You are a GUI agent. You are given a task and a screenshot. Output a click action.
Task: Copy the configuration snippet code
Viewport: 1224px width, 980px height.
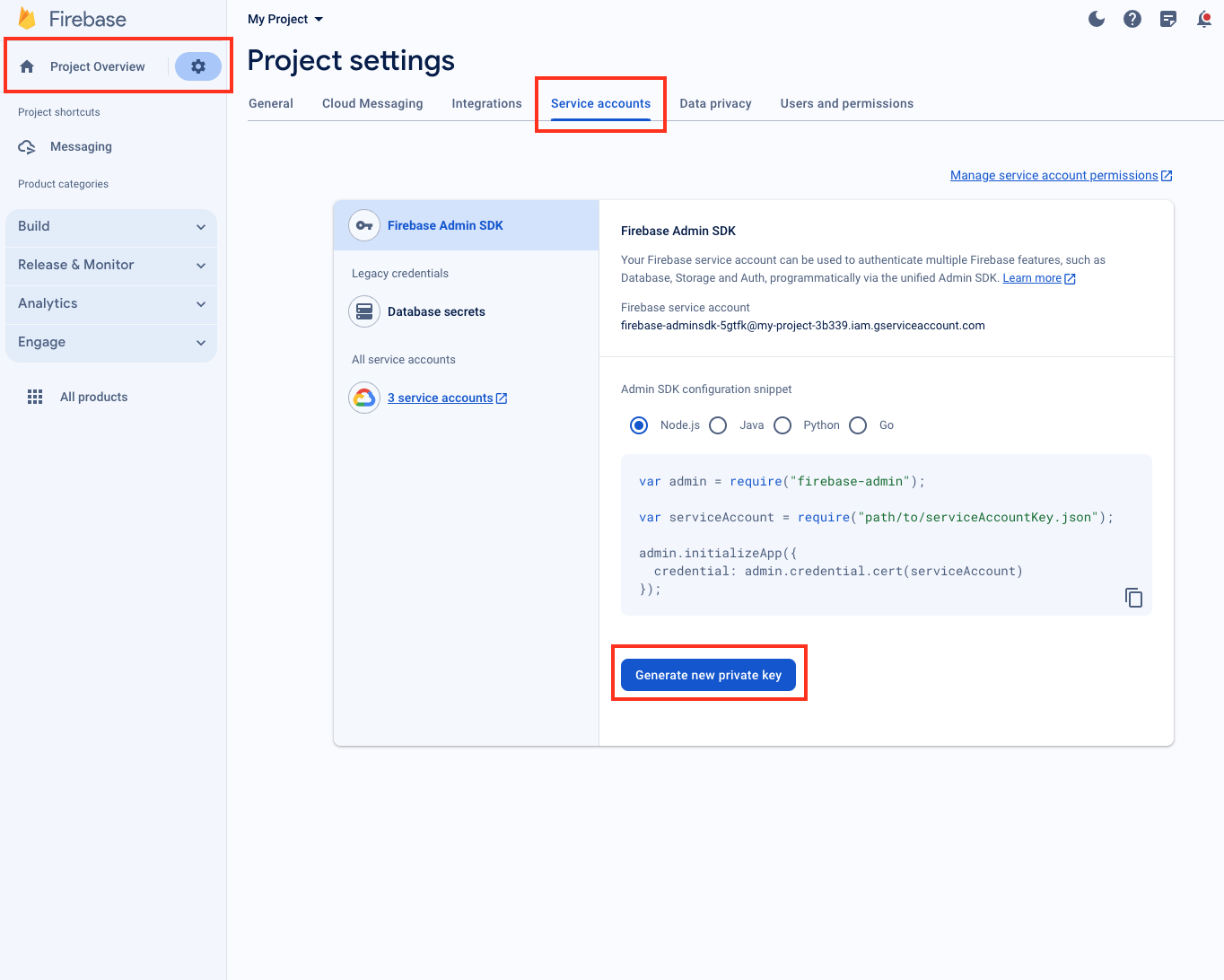pyautogui.click(x=1133, y=598)
